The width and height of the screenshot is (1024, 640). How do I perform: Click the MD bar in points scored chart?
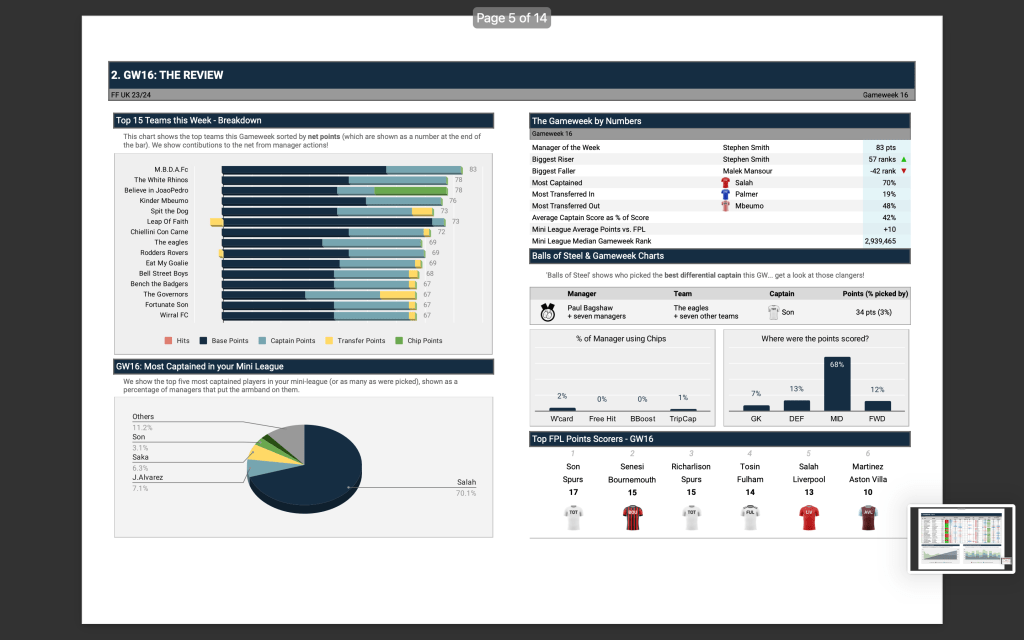837,384
